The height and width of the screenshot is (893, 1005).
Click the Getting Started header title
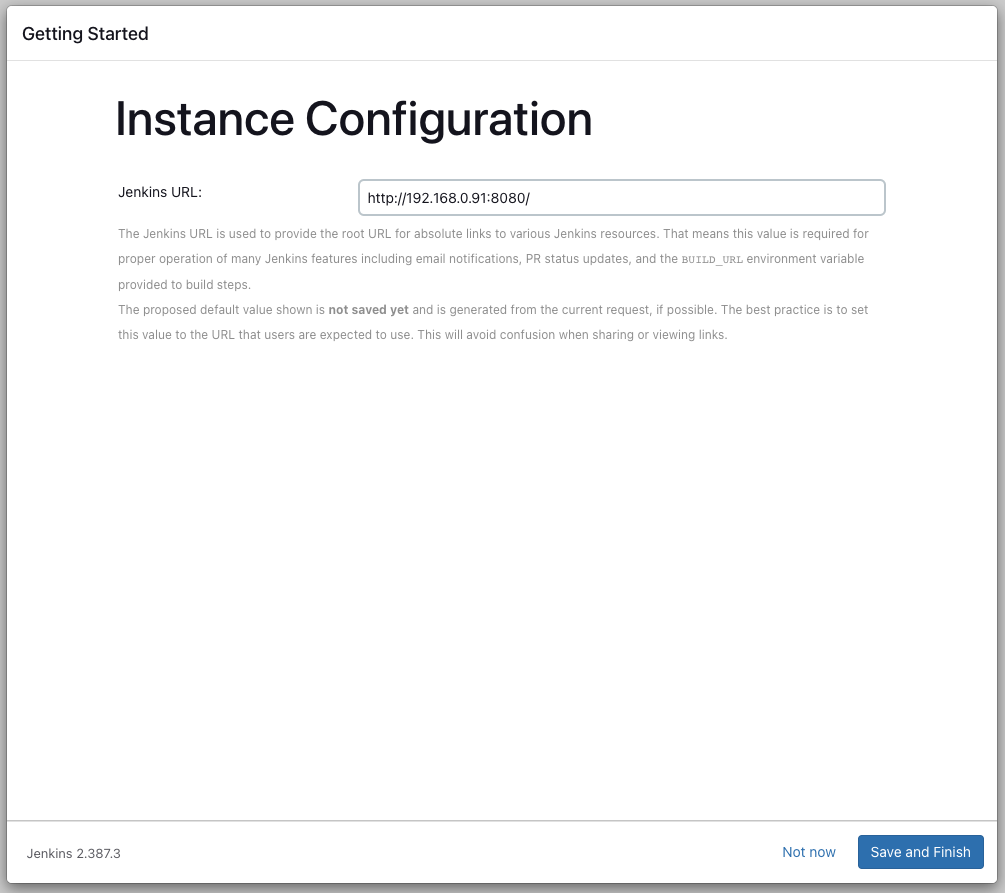85,34
